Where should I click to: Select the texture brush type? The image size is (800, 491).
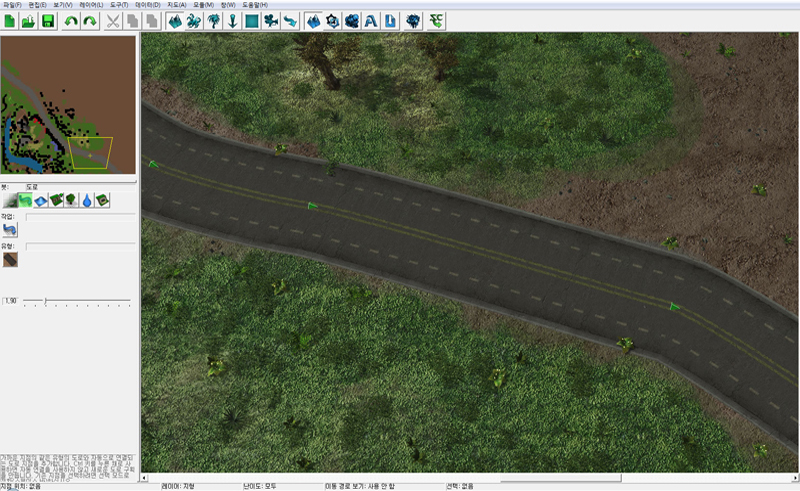[x=10, y=200]
